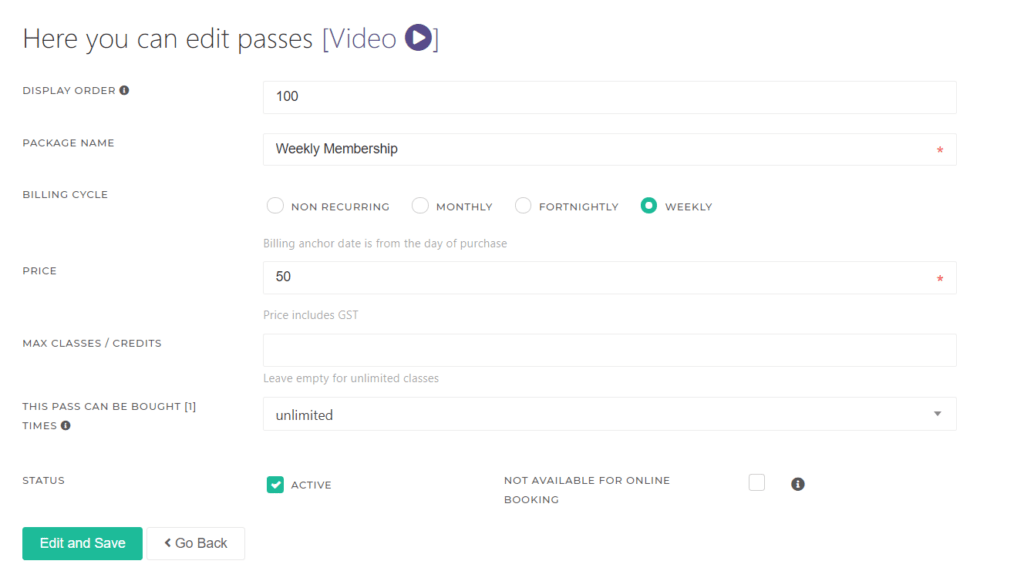This screenshot has width=1024, height=581.
Task: Click into the Price field showing 50
Action: click(600, 277)
